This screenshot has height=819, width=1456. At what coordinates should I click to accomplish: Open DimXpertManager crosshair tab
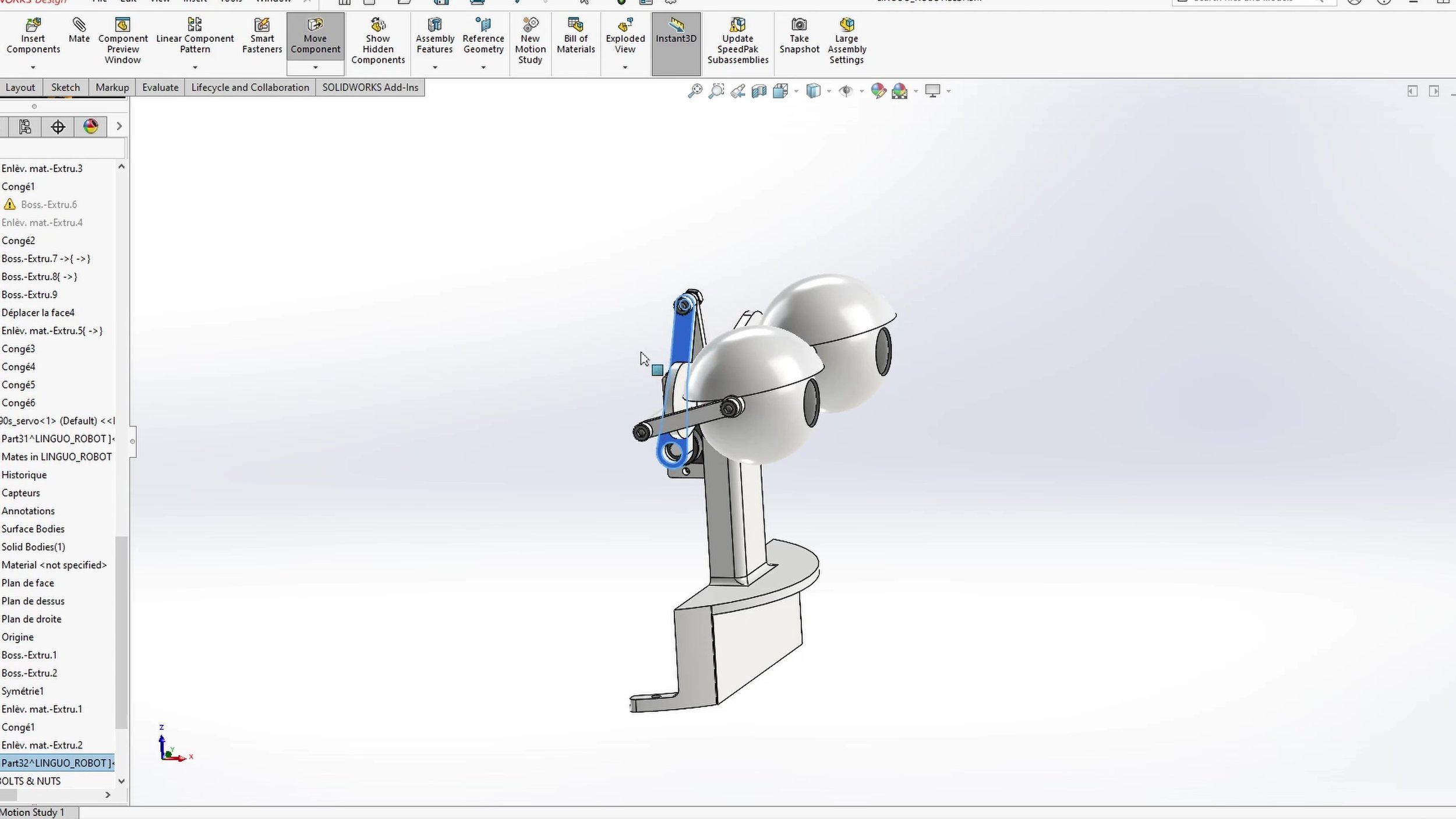coord(58,126)
